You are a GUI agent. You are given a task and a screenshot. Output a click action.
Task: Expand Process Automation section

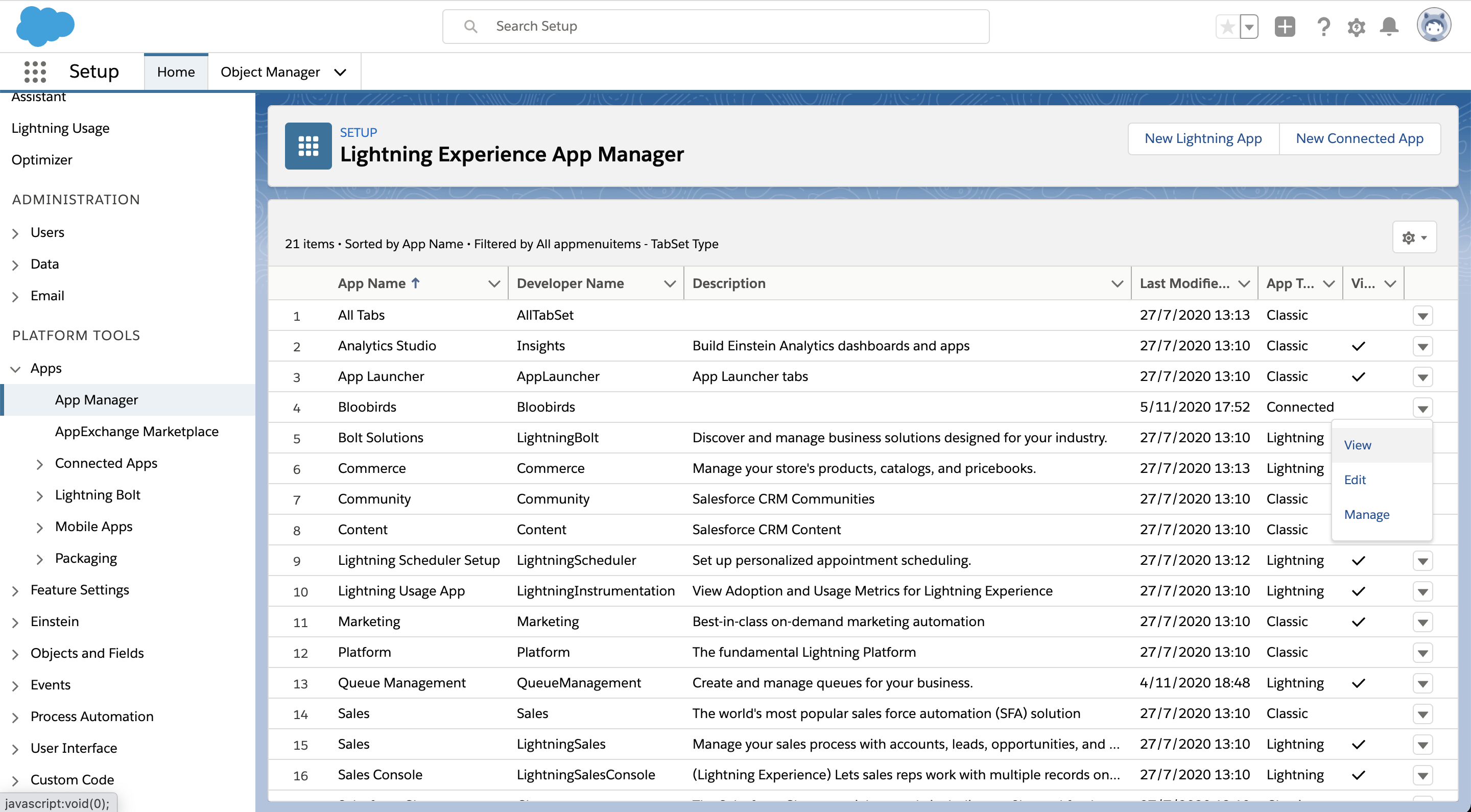coord(15,718)
